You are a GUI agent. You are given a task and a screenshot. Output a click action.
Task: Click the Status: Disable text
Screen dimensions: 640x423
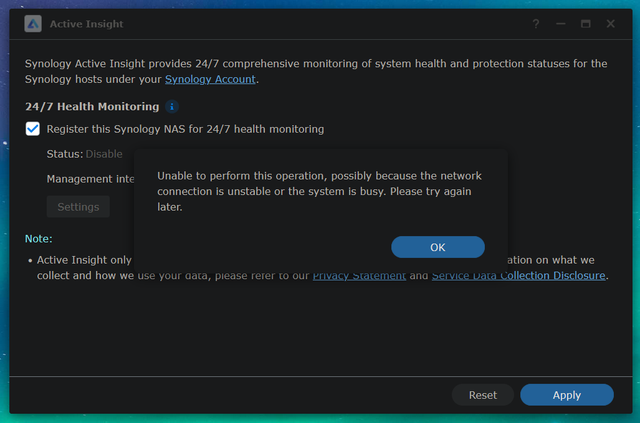pos(84,154)
